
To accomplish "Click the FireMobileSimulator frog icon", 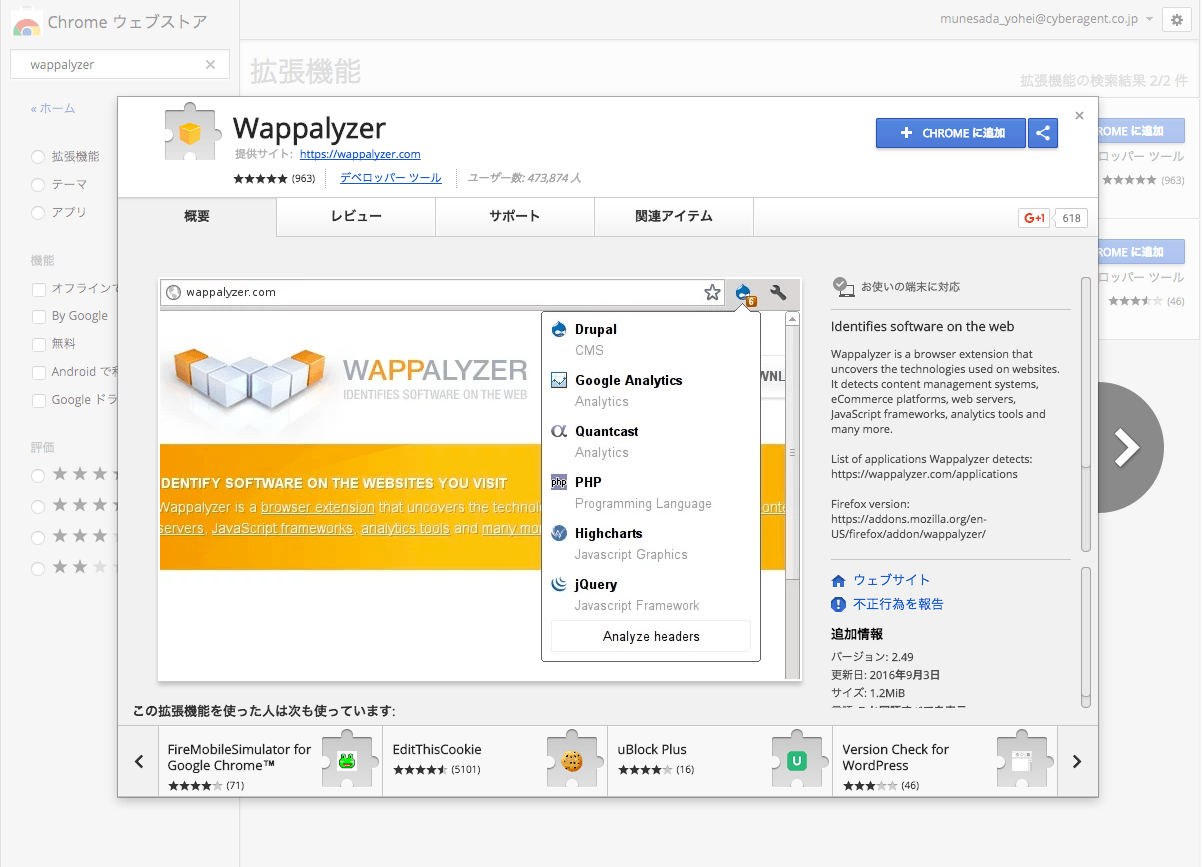I will point(347,761).
